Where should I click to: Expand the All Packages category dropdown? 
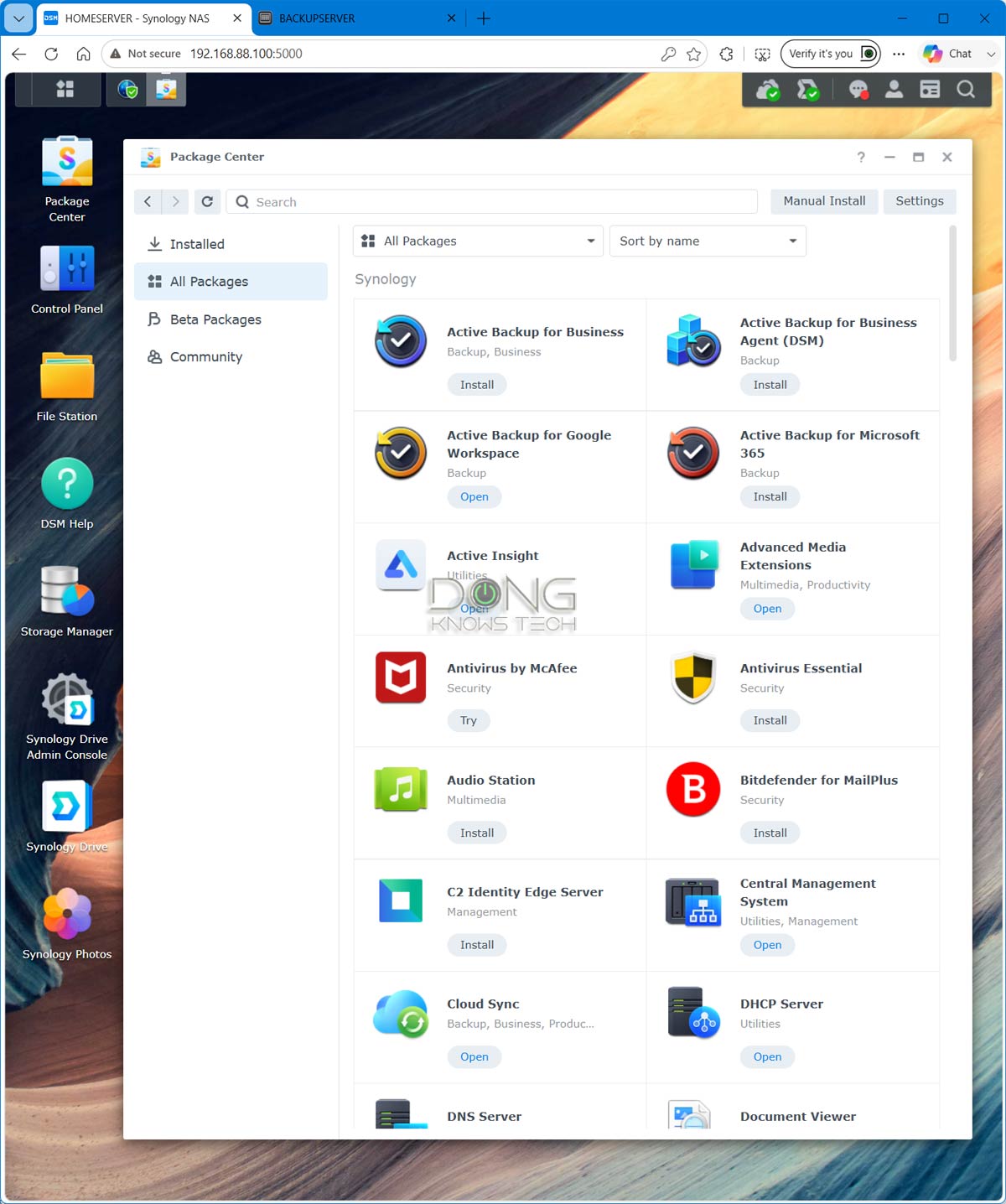tap(478, 241)
